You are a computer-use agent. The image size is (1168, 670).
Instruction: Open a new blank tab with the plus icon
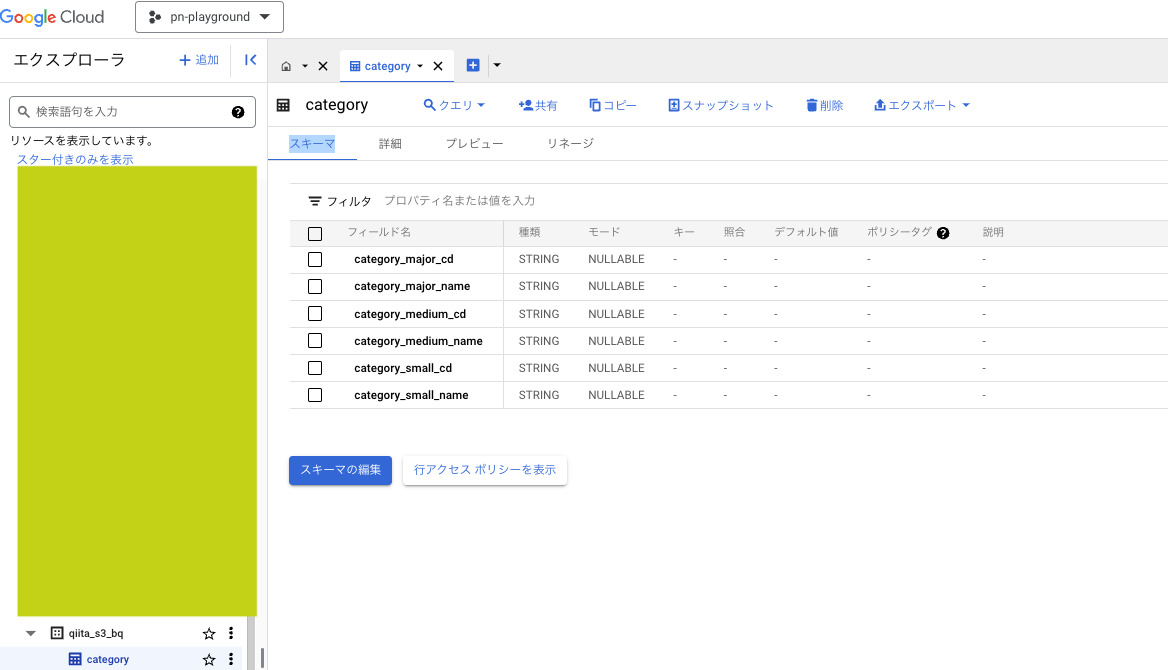point(473,65)
